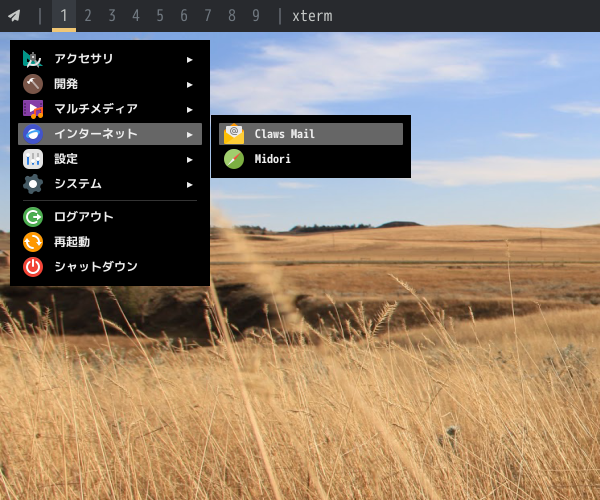The width and height of the screenshot is (600, 500).
Task: Click the Midori green compass icon
Action: (234, 159)
